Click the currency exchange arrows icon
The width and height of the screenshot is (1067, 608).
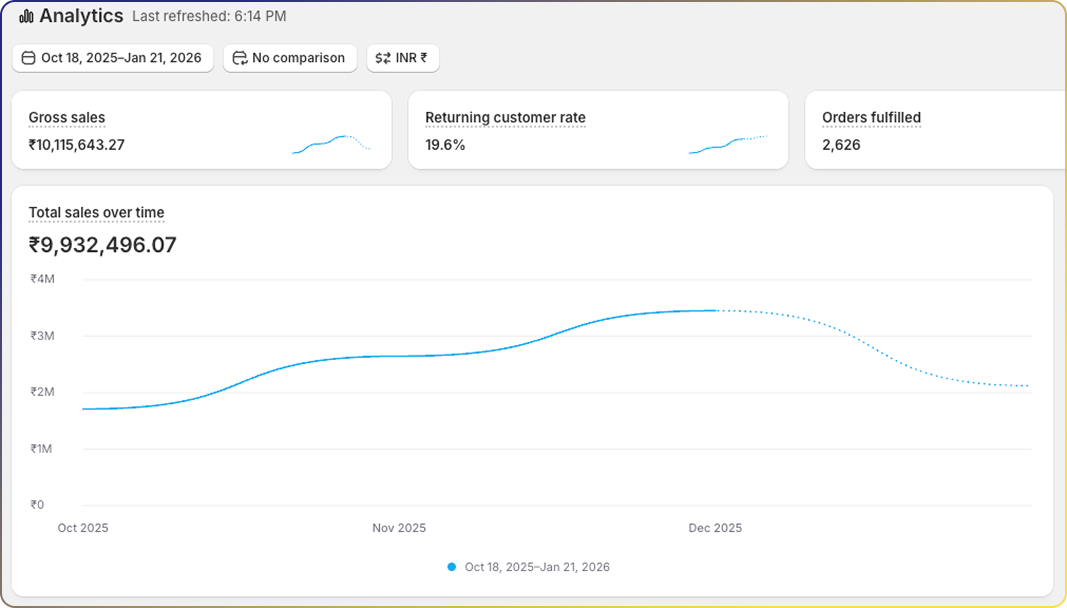click(383, 58)
